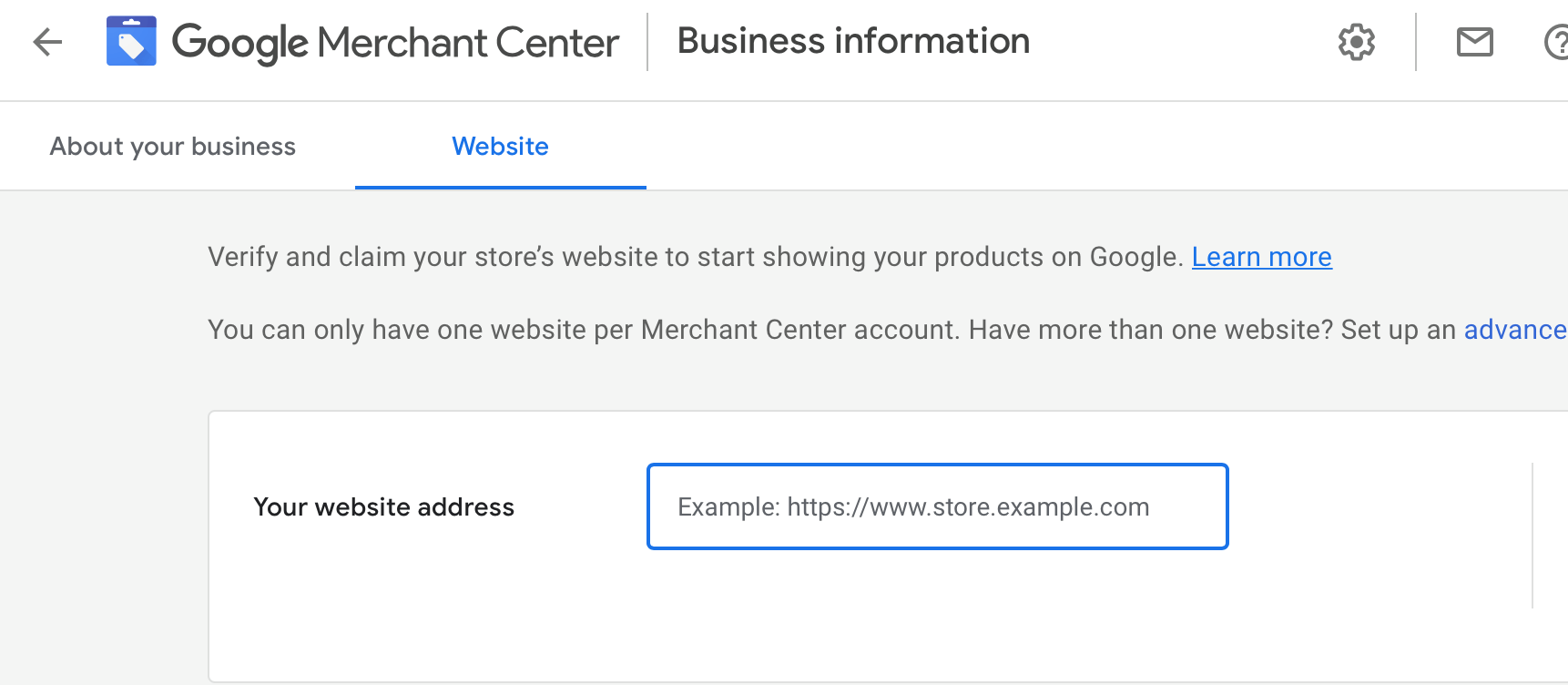Click the Merchant Center price tag logo
1568x685 pixels.
click(131, 42)
